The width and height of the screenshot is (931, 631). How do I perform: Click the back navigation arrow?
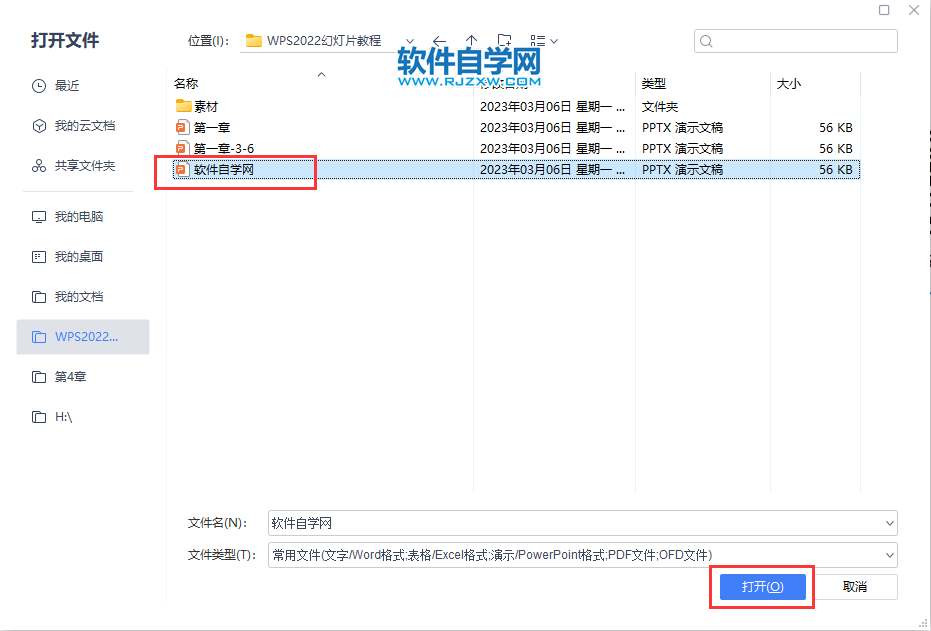pos(439,40)
